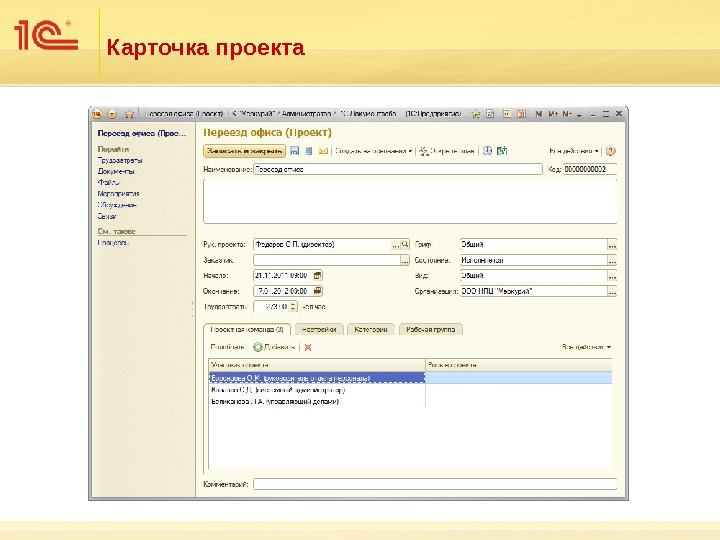Adjust Трудозатраты value with spinner arrows
The width and height of the screenshot is (720, 540).
(293, 306)
